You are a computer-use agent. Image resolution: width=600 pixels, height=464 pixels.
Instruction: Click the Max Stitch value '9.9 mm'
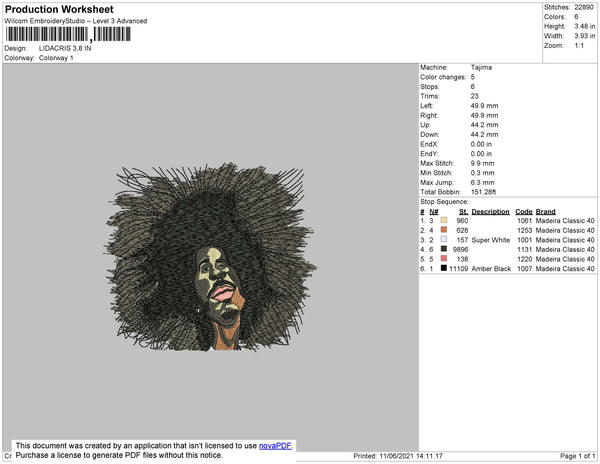pyautogui.click(x=483, y=163)
